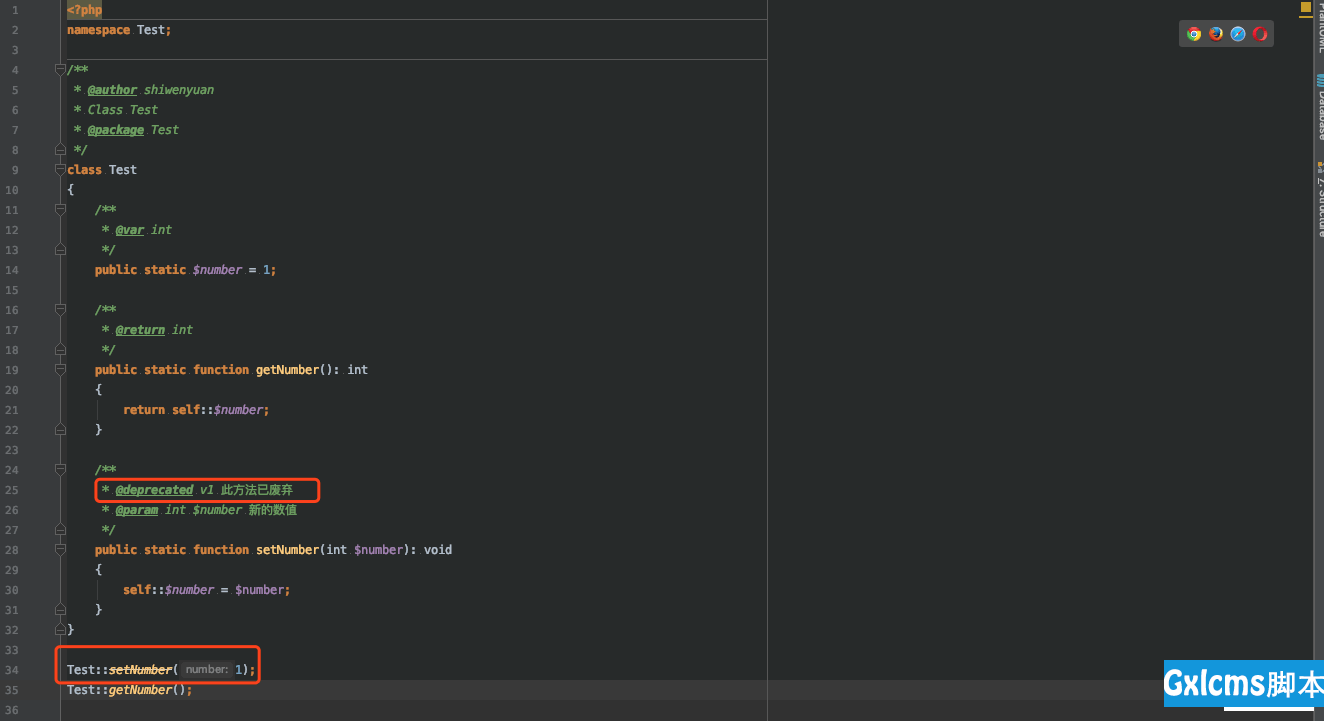This screenshot has width=1324, height=721.
Task: Click fold end marker on line 13
Action: click(60, 250)
